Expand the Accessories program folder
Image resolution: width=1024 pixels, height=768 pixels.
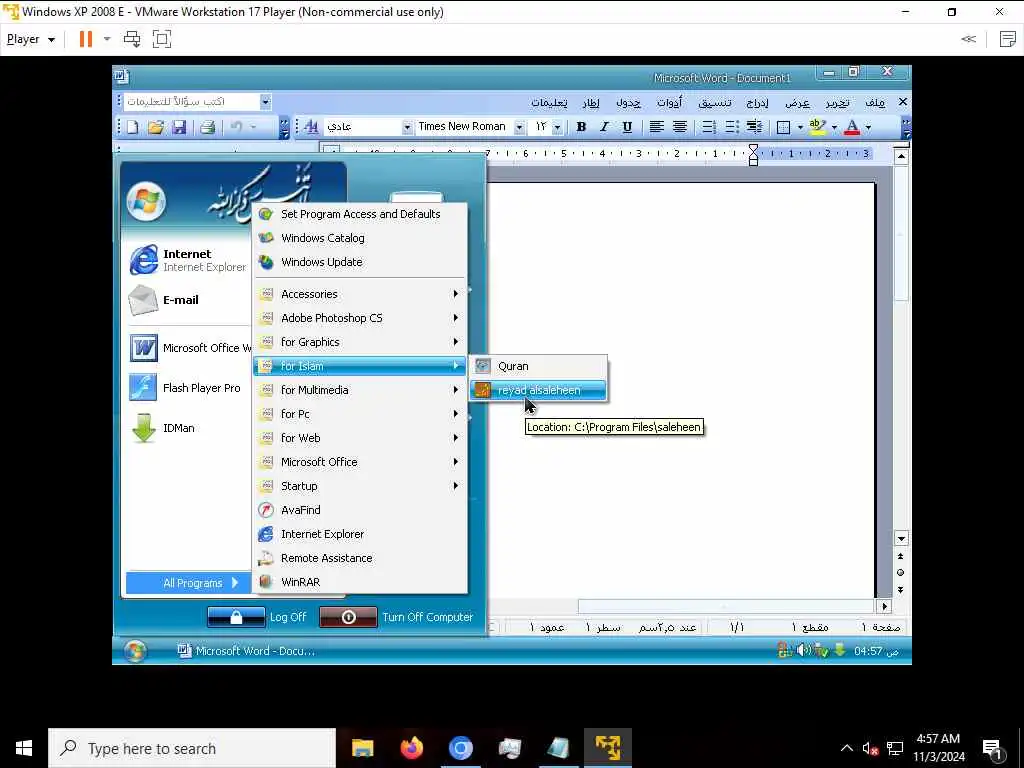pyautogui.click(x=359, y=294)
